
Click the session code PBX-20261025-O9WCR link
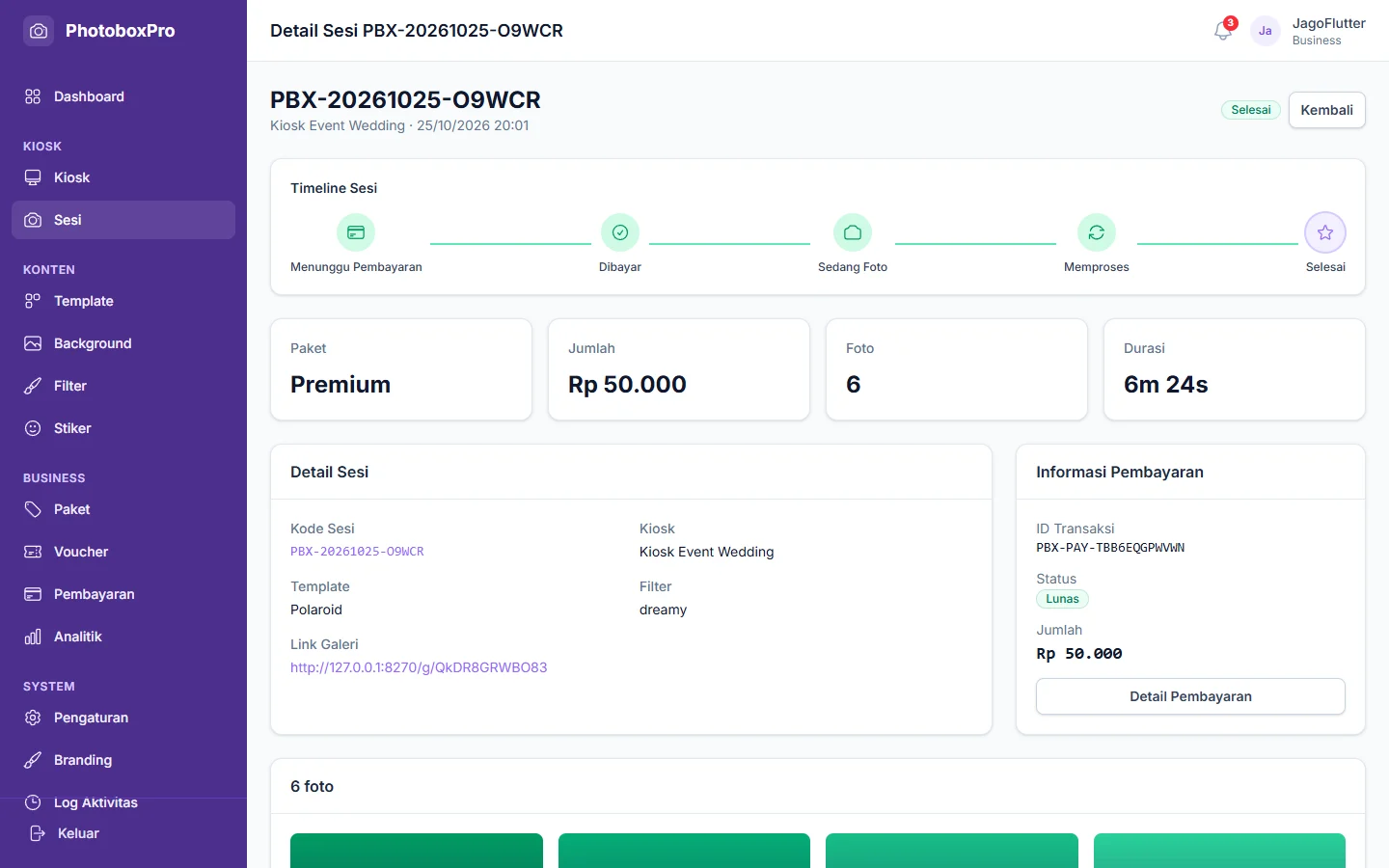click(x=357, y=552)
